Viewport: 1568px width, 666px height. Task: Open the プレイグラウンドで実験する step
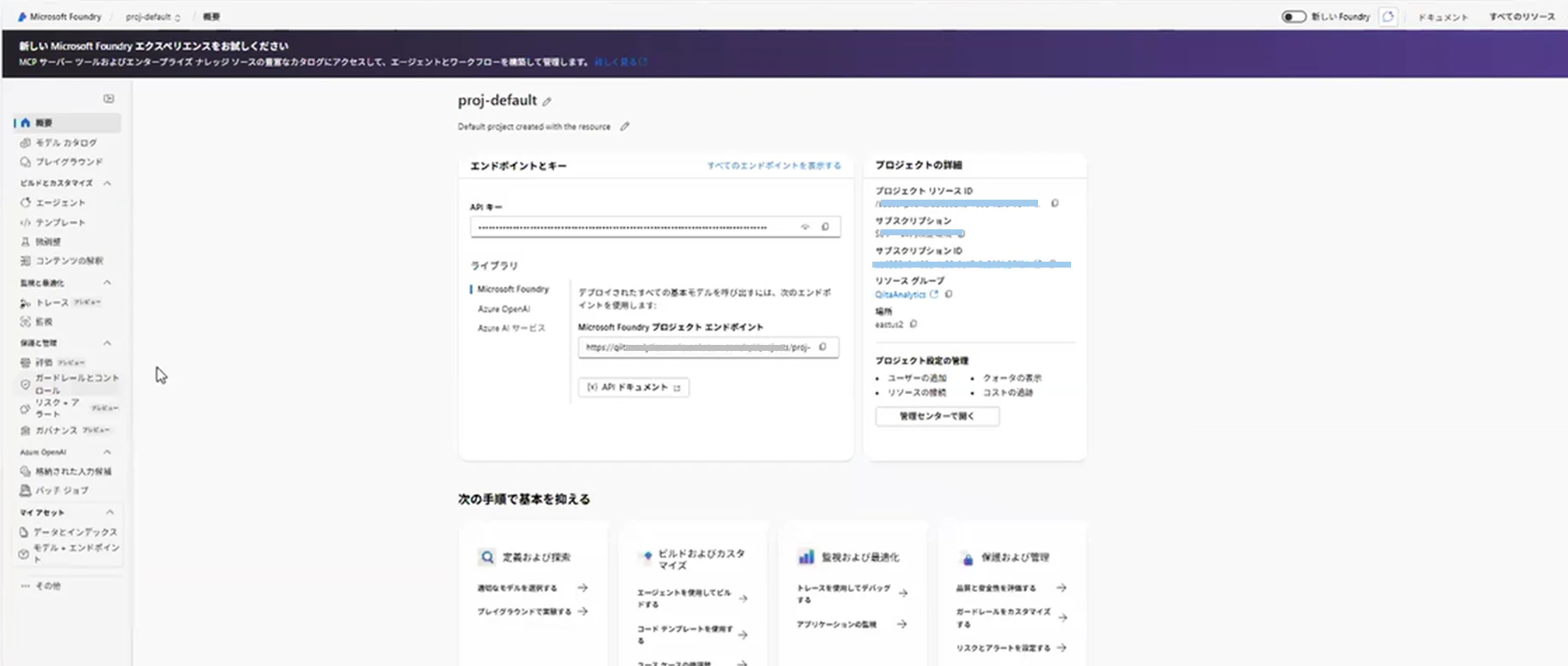533,612
